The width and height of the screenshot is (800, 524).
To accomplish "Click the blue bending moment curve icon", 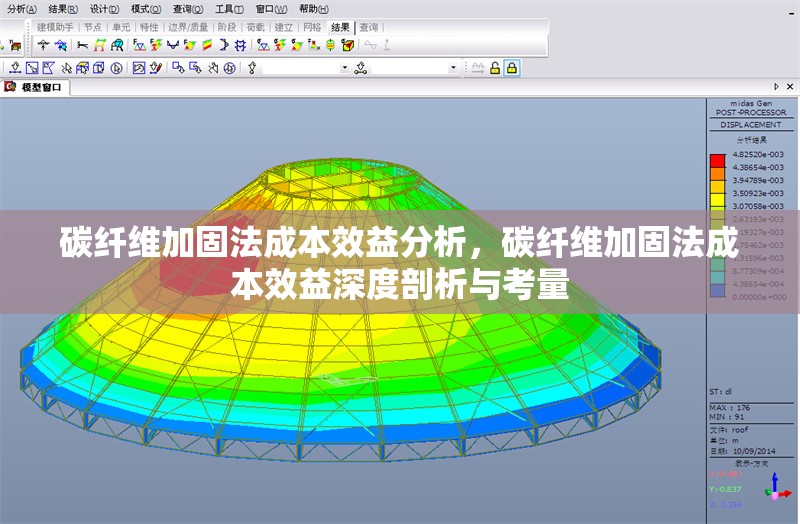I will click(x=173, y=45).
